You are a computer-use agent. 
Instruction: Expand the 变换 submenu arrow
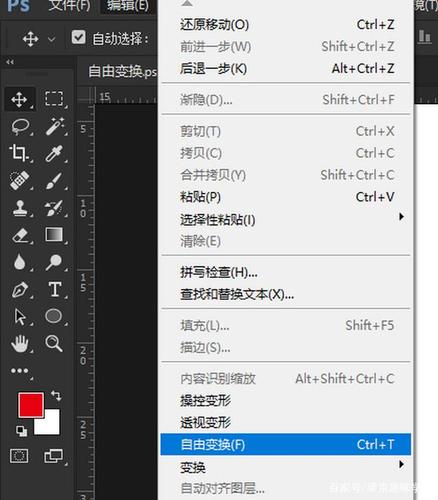point(402,464)
